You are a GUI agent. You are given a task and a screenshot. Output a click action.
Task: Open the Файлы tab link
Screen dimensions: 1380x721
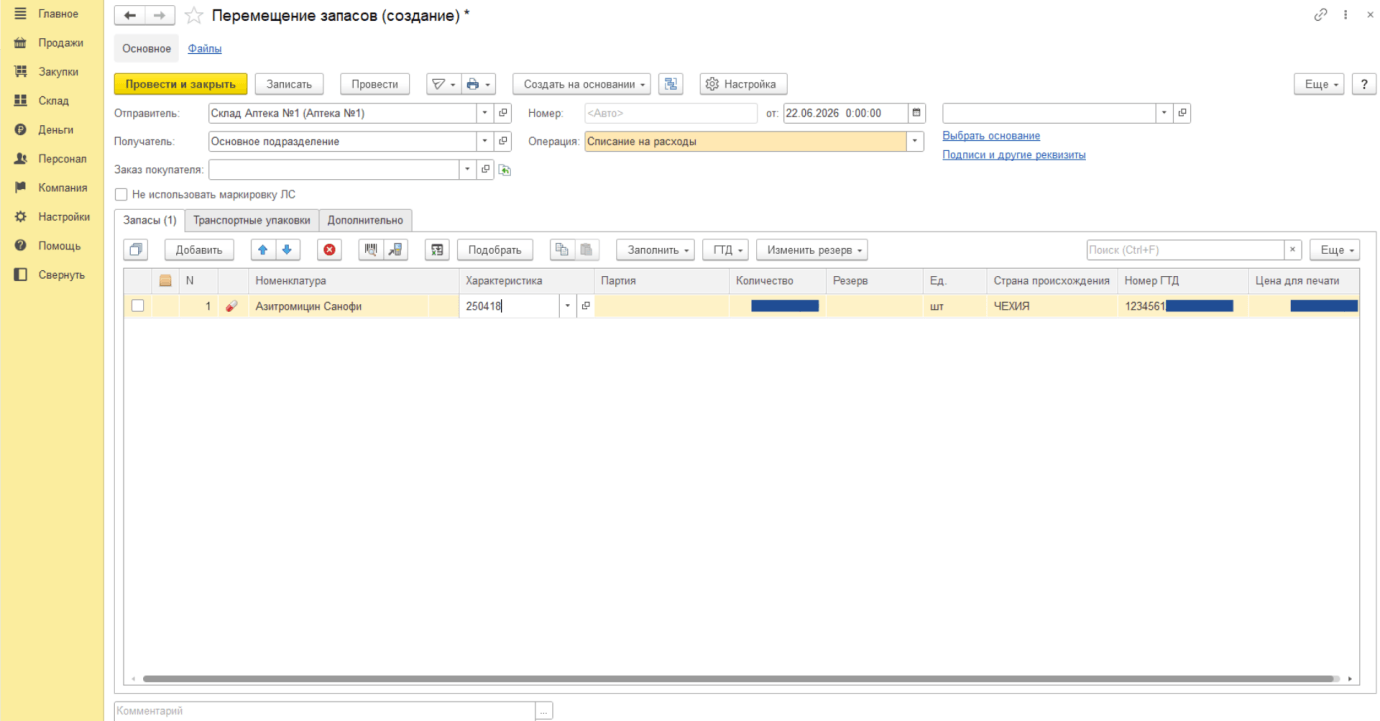click(x=205, y=48)
